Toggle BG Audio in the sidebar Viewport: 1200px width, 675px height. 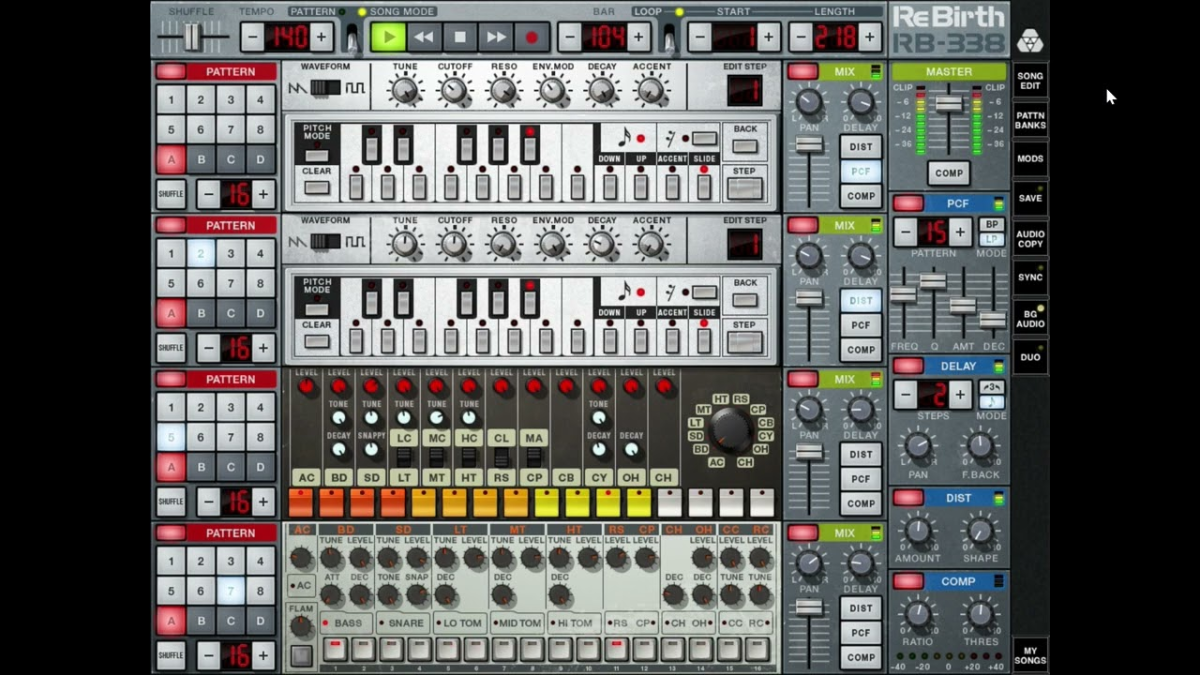1030,317
